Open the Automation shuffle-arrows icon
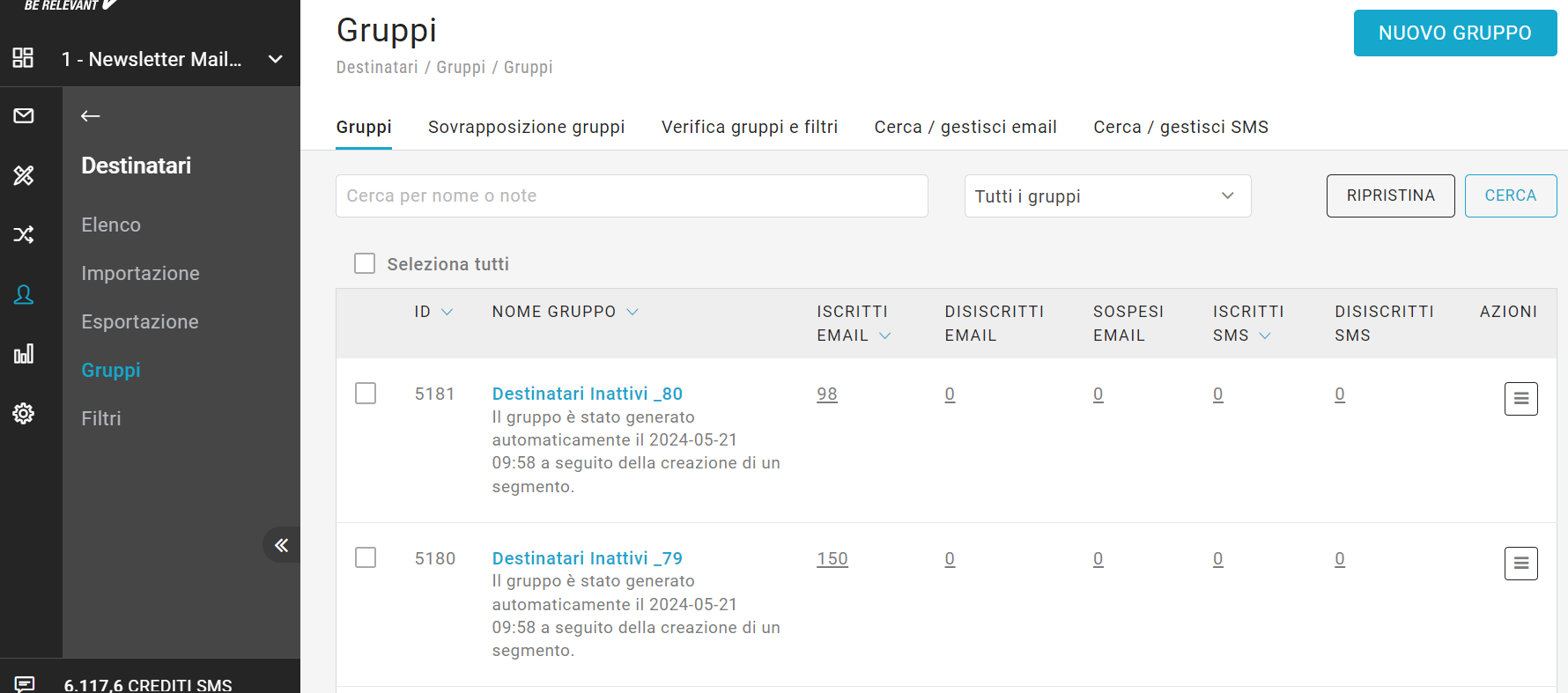 tap(24, 234)
